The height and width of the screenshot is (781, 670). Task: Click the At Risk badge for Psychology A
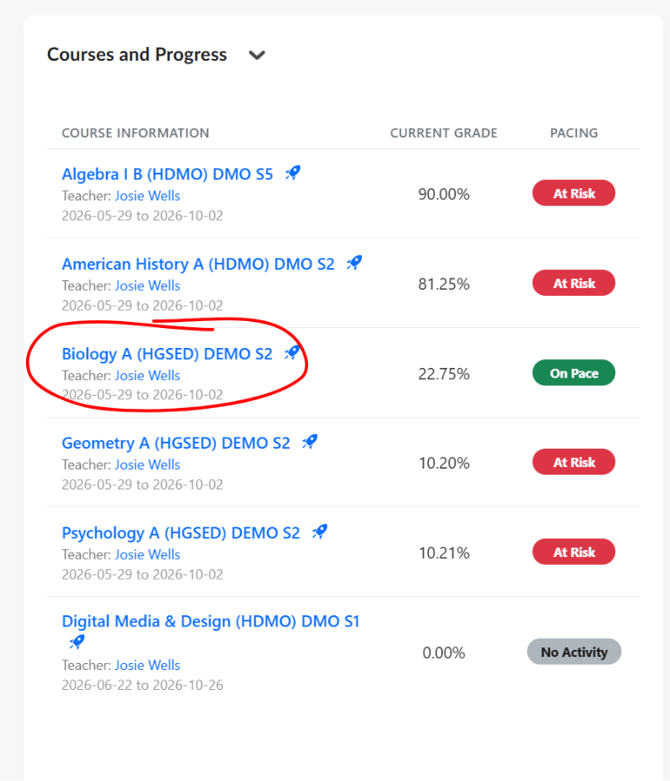[x=574, y=552]
